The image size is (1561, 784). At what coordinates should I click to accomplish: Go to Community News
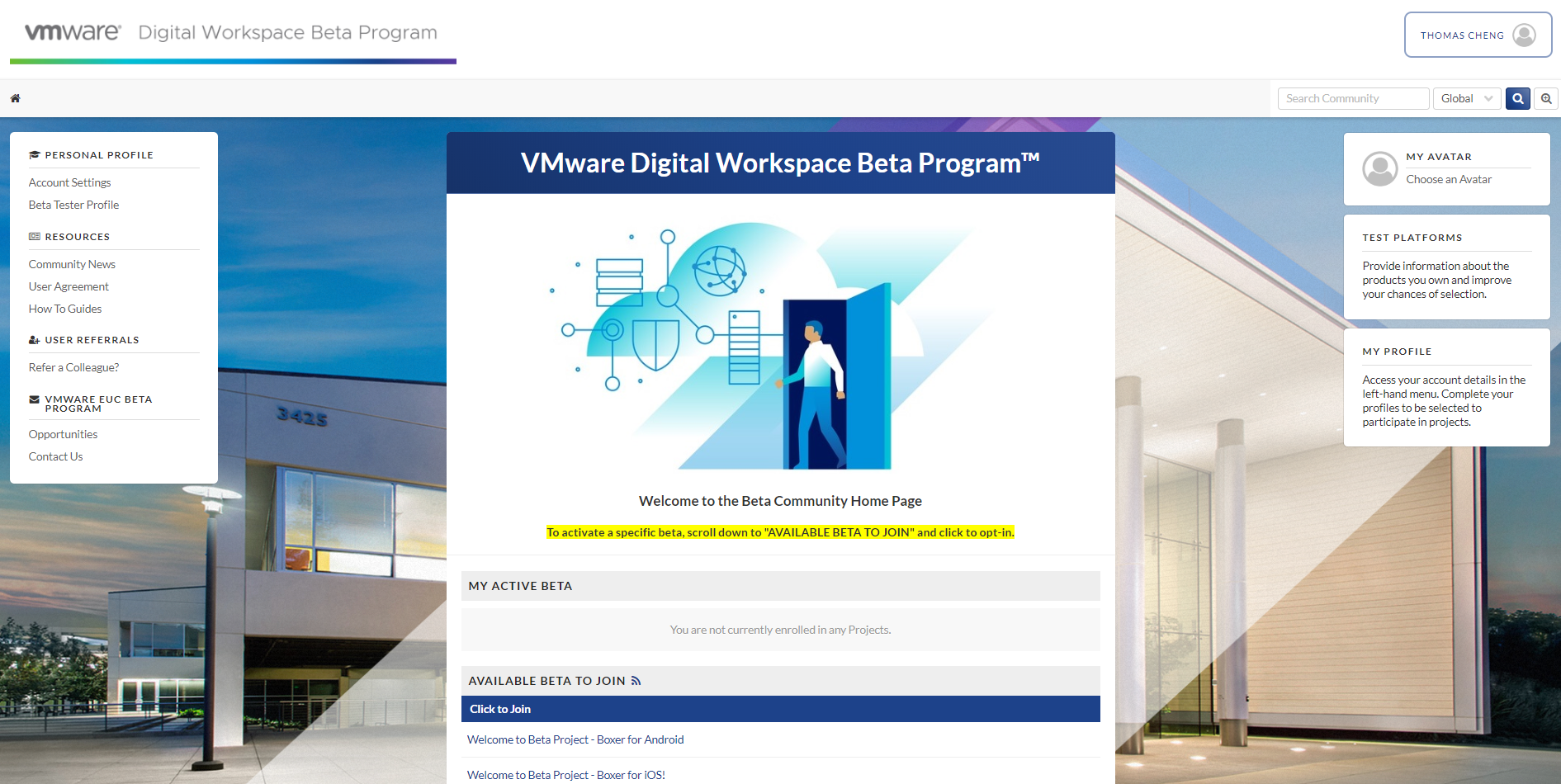[72, 264]
